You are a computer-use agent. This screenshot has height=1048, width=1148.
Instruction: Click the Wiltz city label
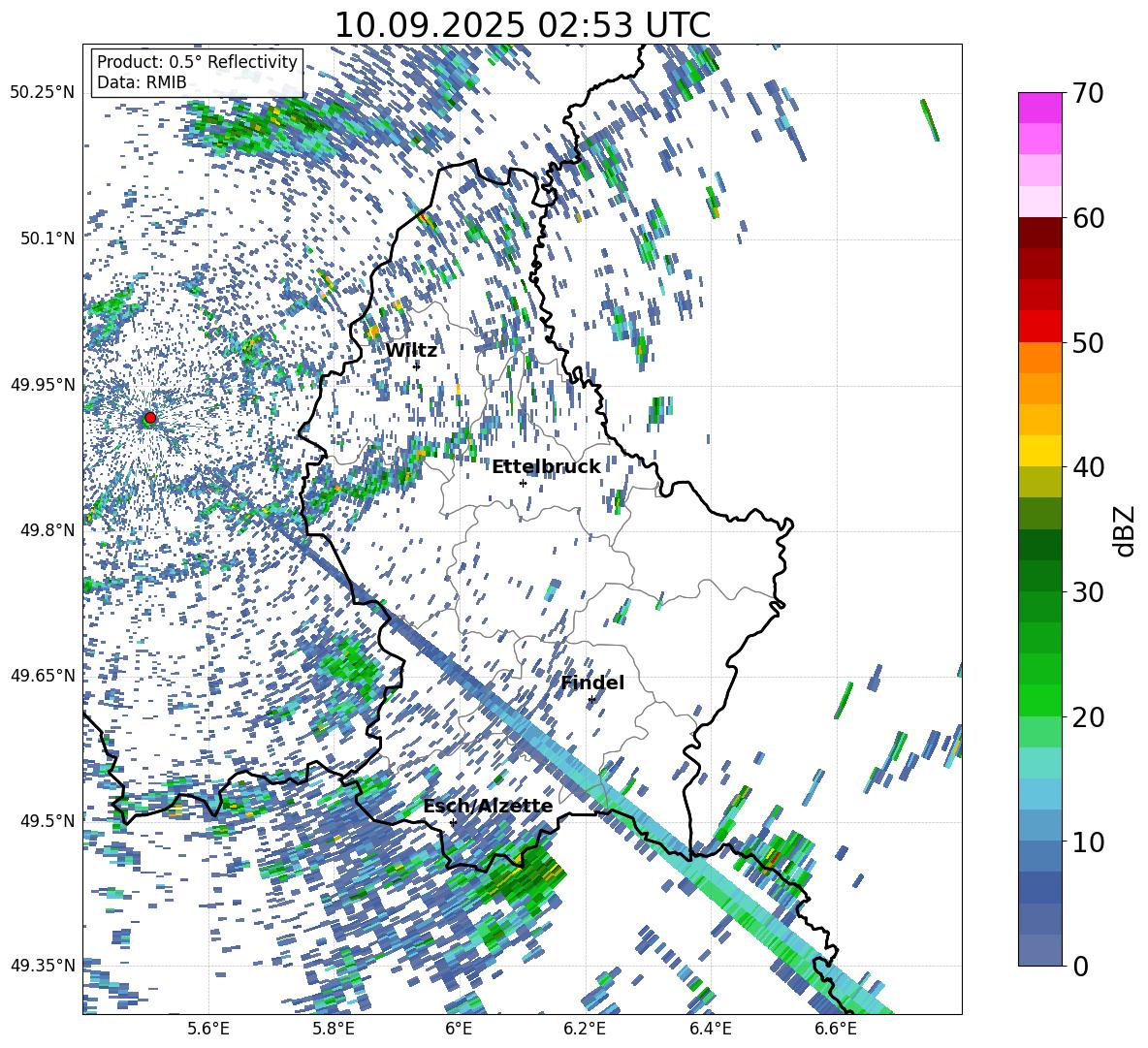tap(411, 351)
